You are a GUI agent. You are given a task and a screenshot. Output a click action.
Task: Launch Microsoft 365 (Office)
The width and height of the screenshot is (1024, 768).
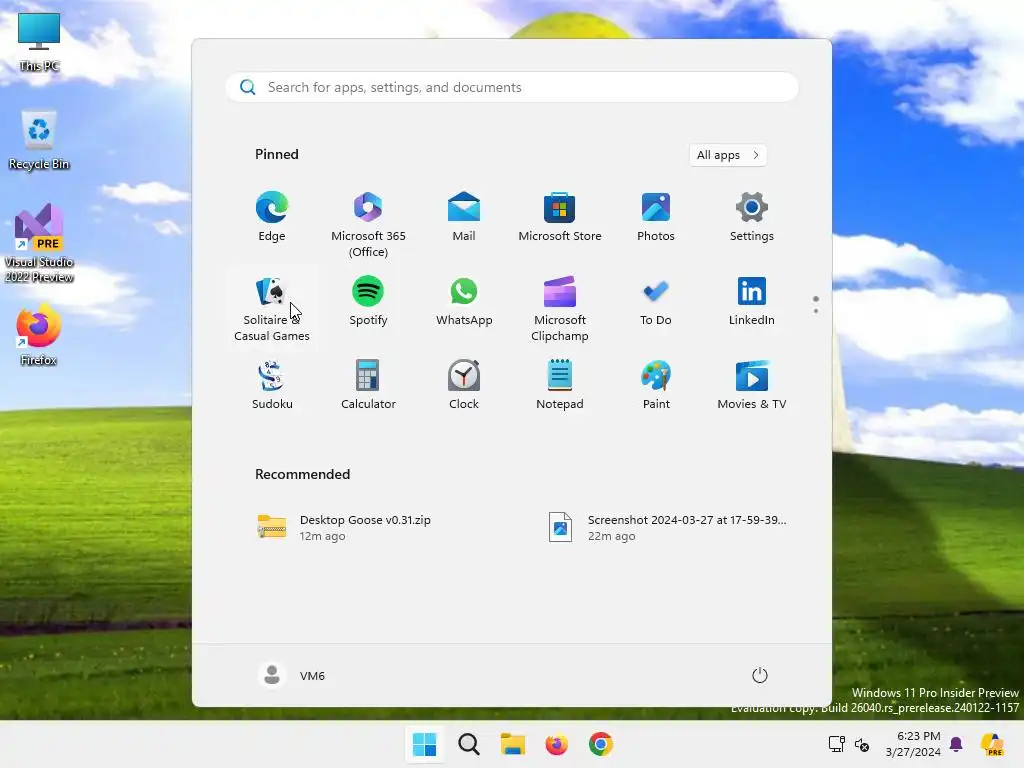(368, 224)
